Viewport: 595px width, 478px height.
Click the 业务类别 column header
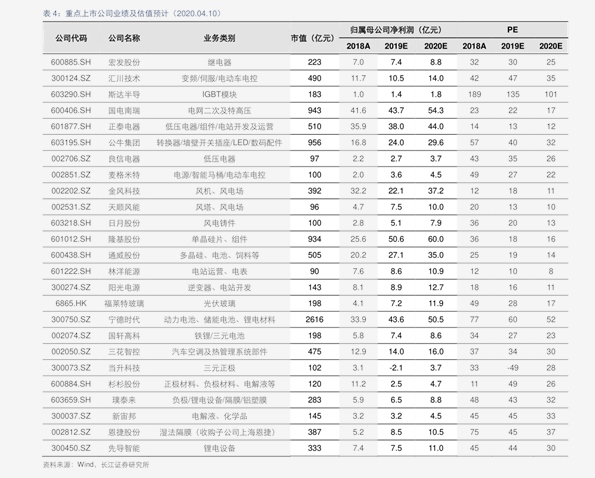[x=219, y=38]
